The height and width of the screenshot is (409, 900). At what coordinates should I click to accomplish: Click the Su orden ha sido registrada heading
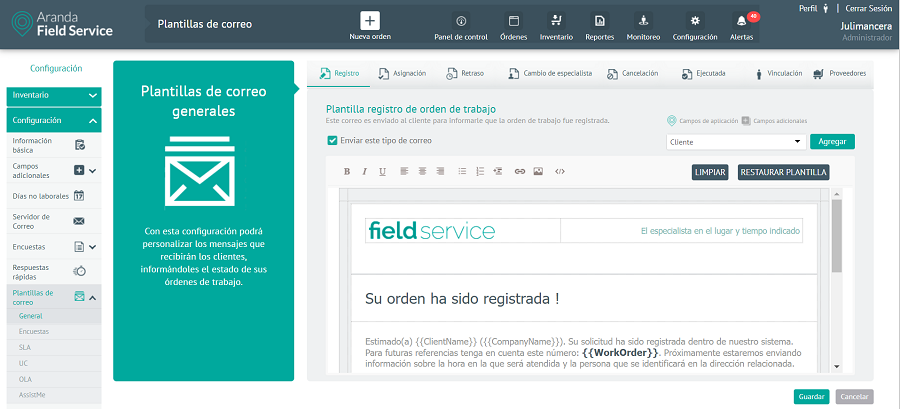tap(461, 299)
